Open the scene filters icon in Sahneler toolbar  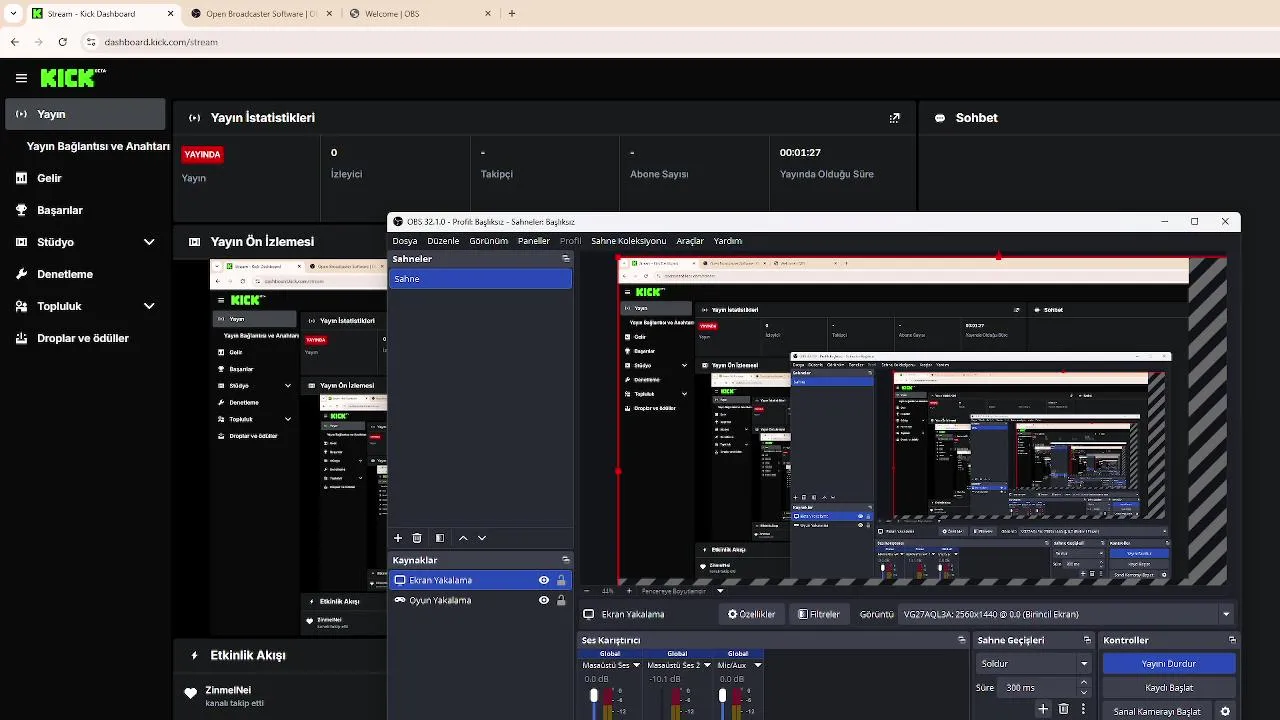(x=439, y=538)
